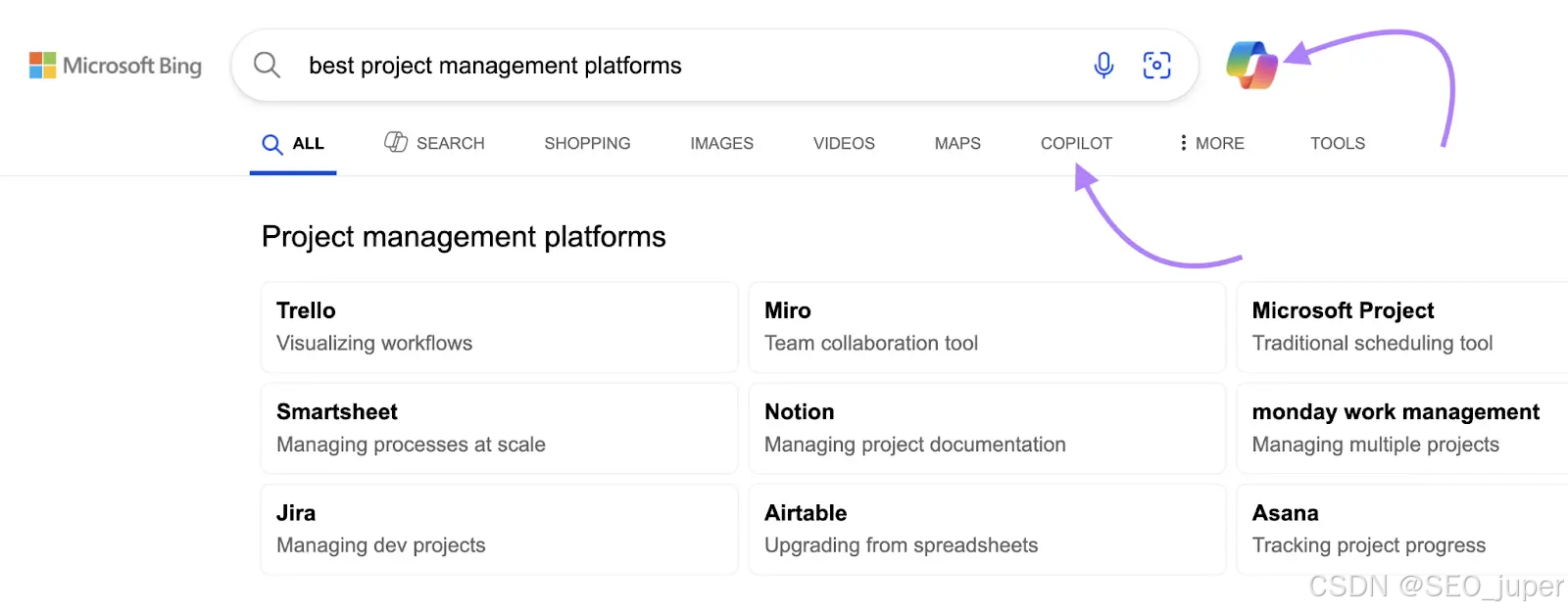
Task: Click the three-dot More icon
Action: (1184, 143)
